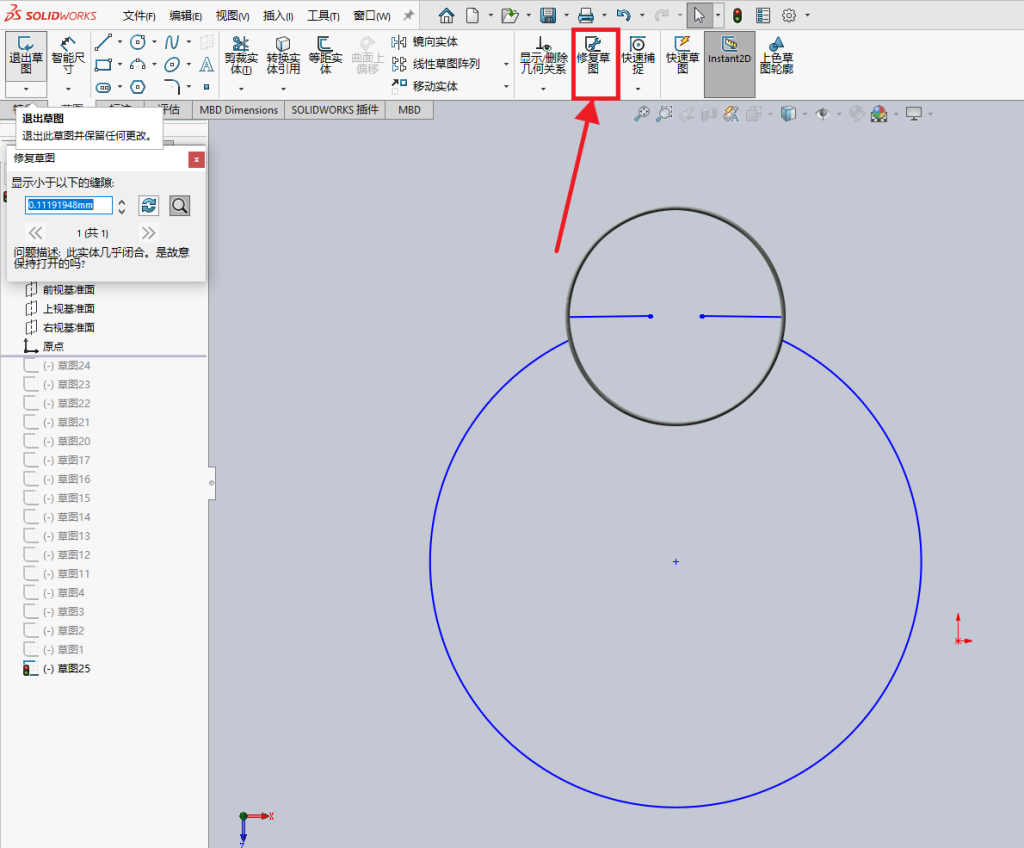Click the refresh button in 修复草图 dialog
Screen dimensions: 1024x848
click(149, 206)
